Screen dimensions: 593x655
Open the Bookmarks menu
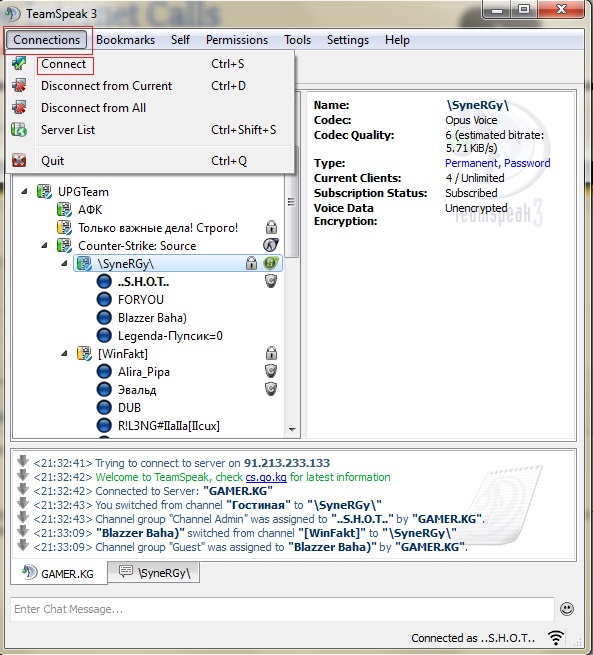point(125,40)
